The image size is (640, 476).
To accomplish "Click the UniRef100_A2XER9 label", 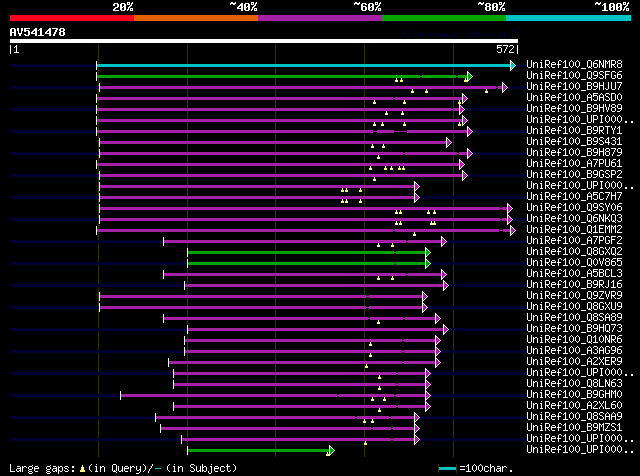I will (x=574, y=362).
